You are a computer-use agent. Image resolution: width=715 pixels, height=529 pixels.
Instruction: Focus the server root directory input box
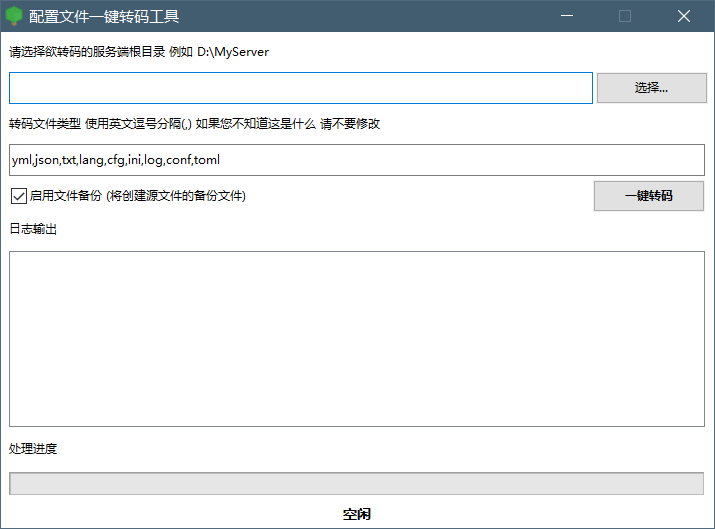(x=300, y=88)
